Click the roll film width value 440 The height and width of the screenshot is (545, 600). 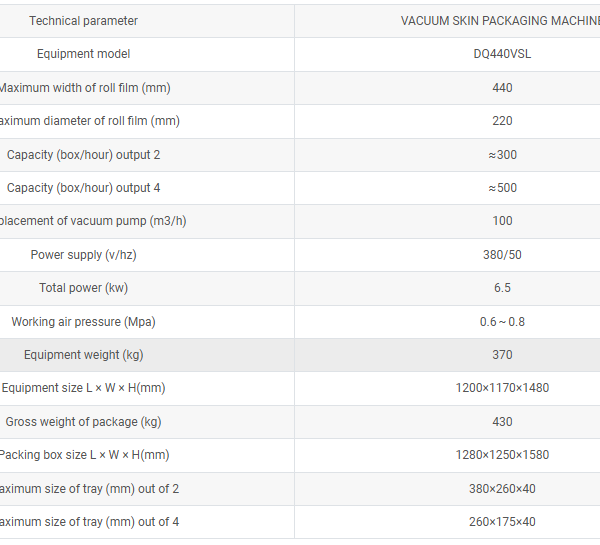click(502, 88)
